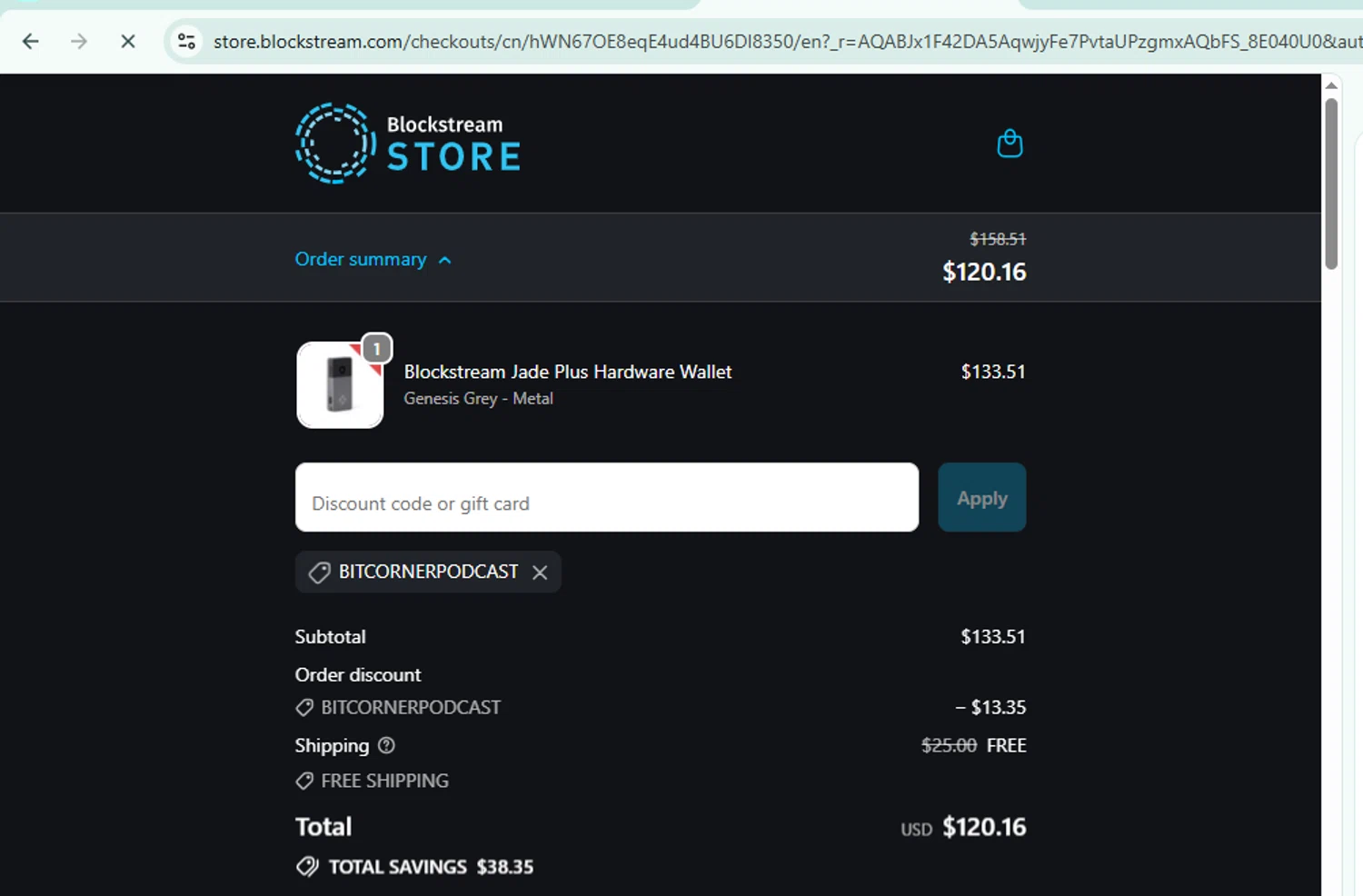Click the – $13.35 discount amount
1363x896 pixels.
click(x=990, y=707)
